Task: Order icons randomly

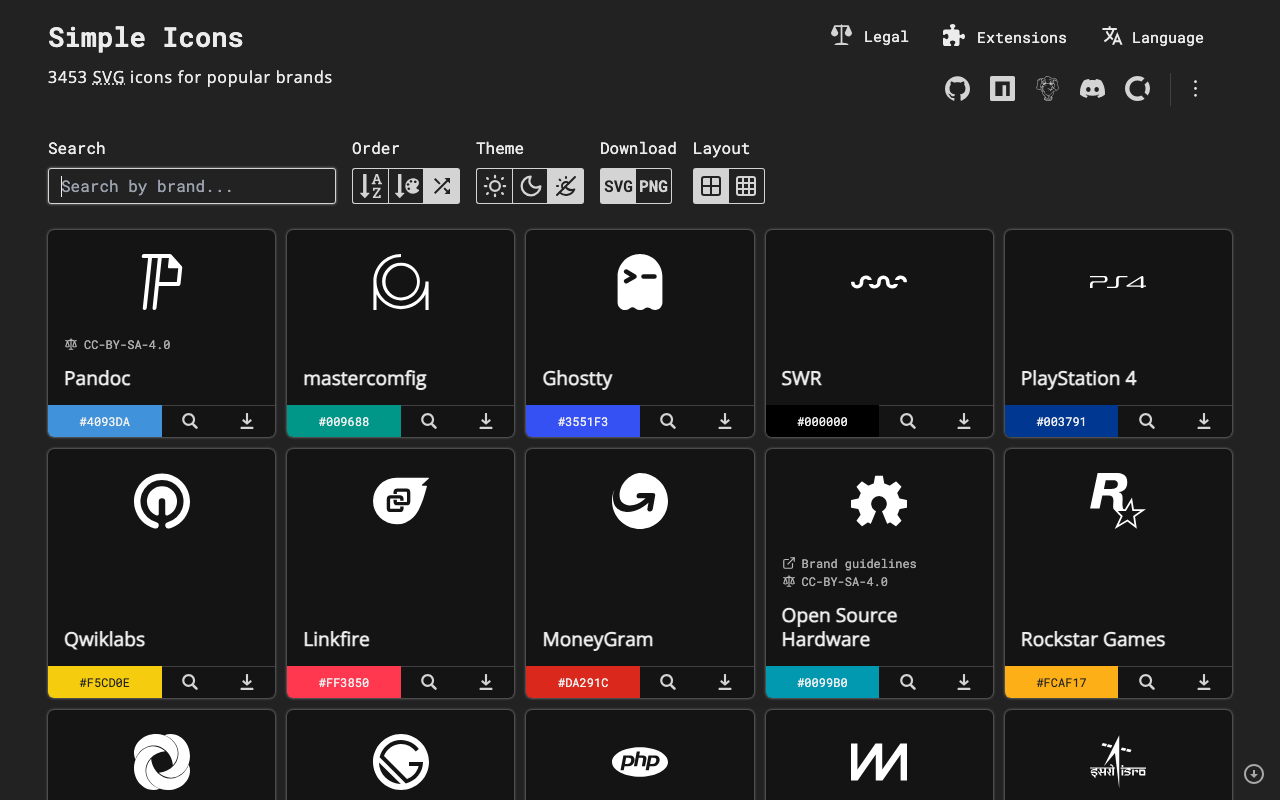Action: click(441, 186)
